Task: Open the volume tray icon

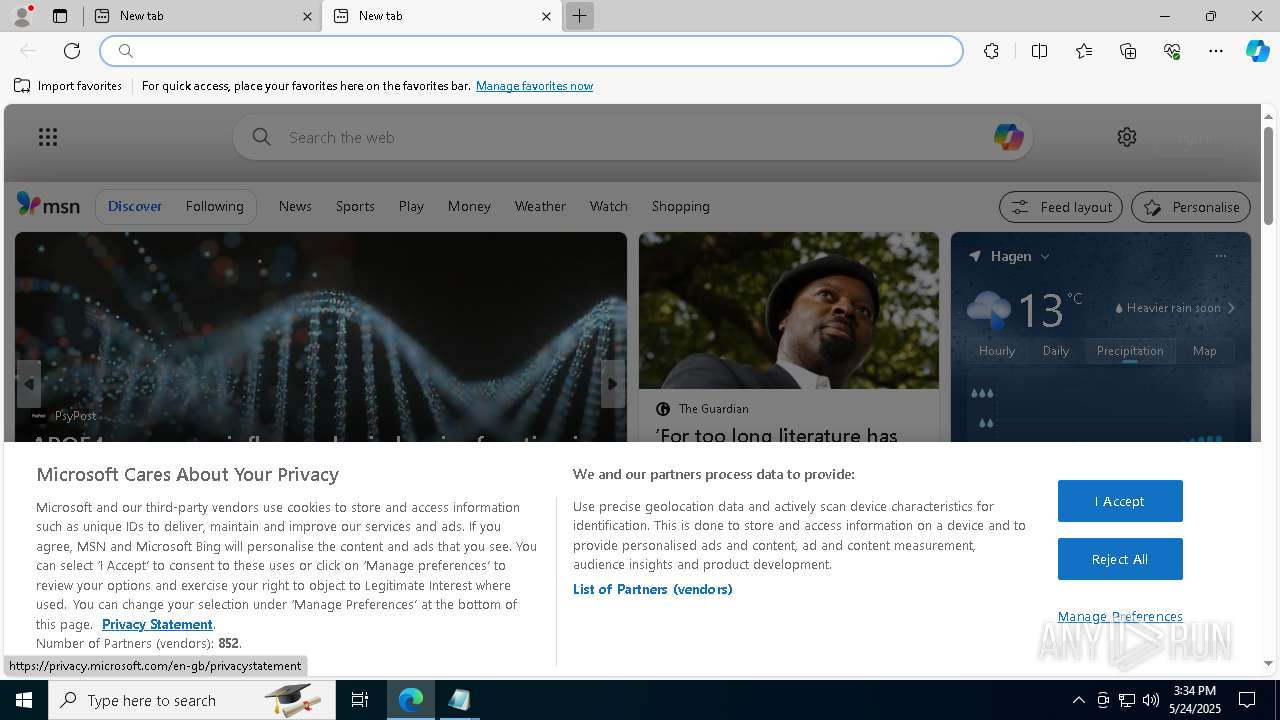Action: 1151,700
